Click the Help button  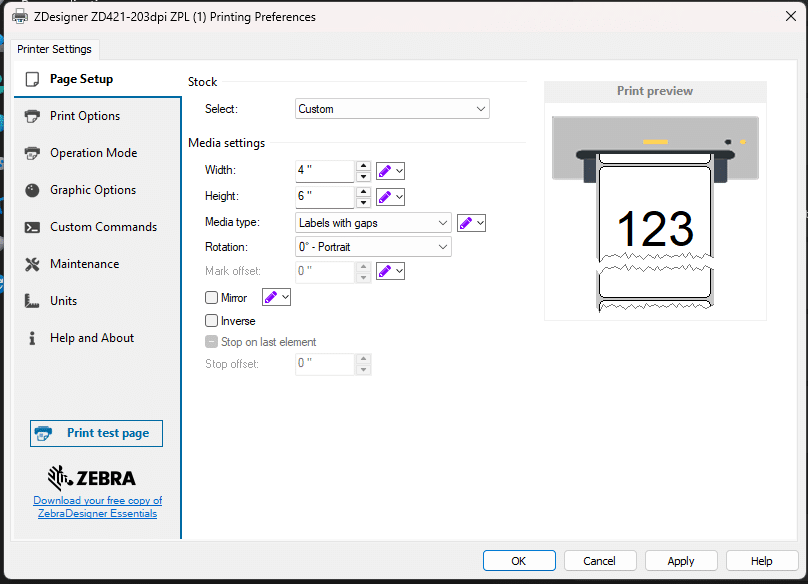[x=762, y=561]
